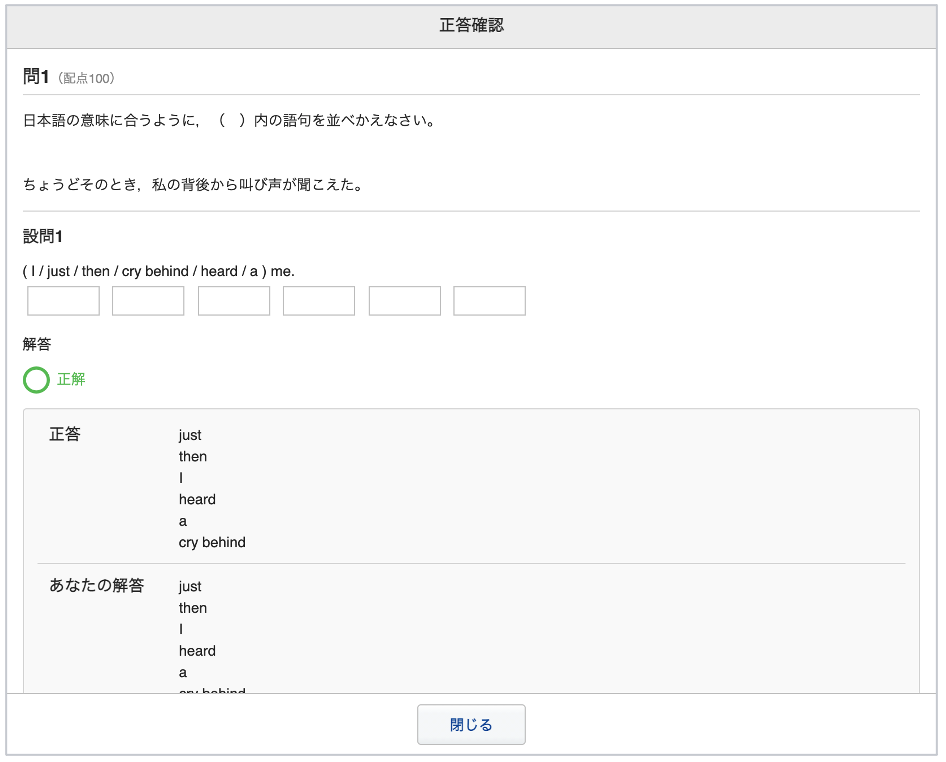Select the third answer blank box
946x762 pixels.
click(234, 300)
